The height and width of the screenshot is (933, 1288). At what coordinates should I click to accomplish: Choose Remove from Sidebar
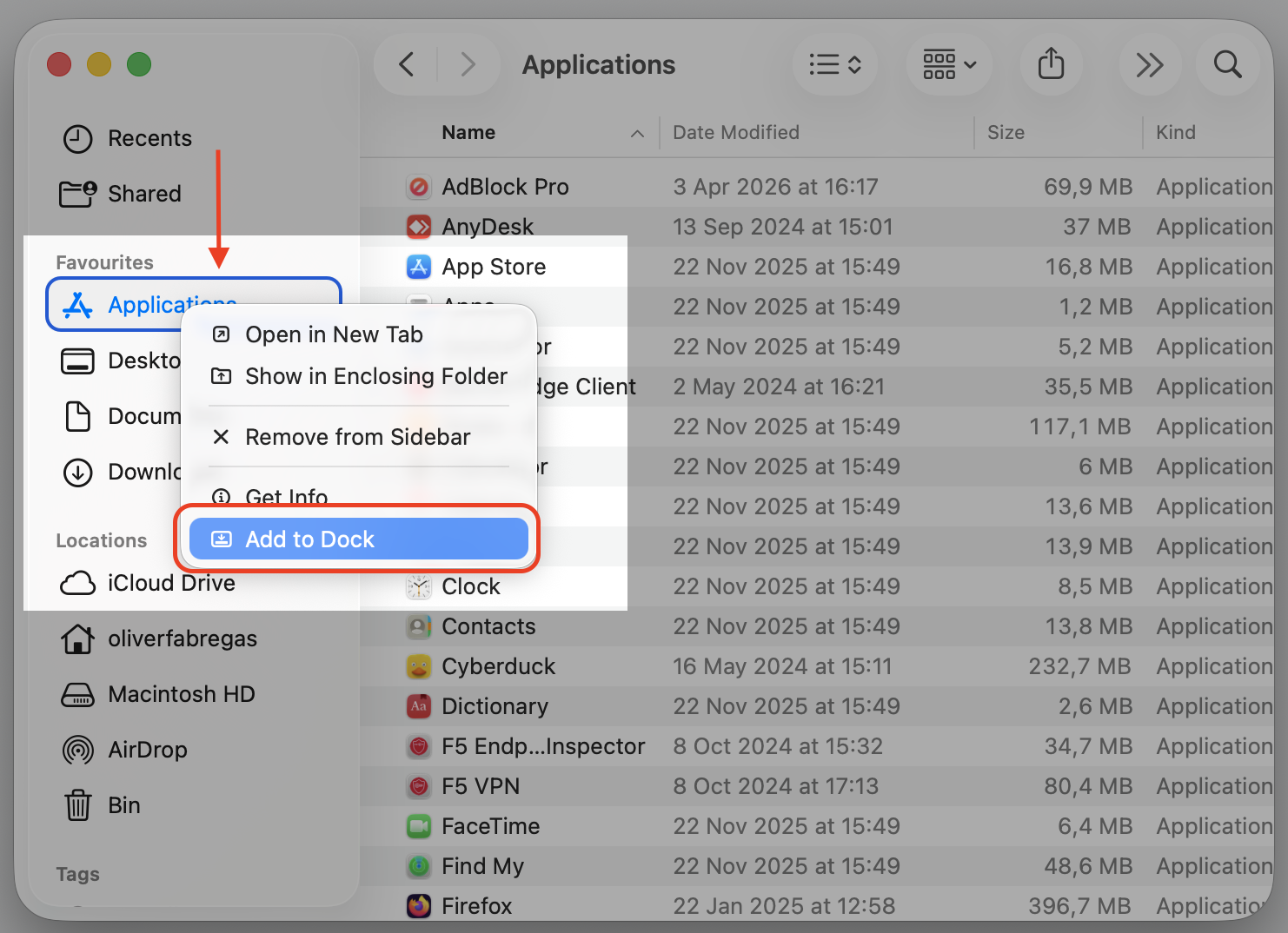coord(358,437)
